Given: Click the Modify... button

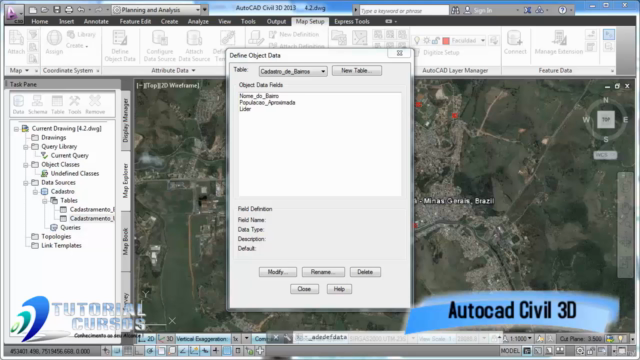Looking at the screenshot, I should 278,272.
